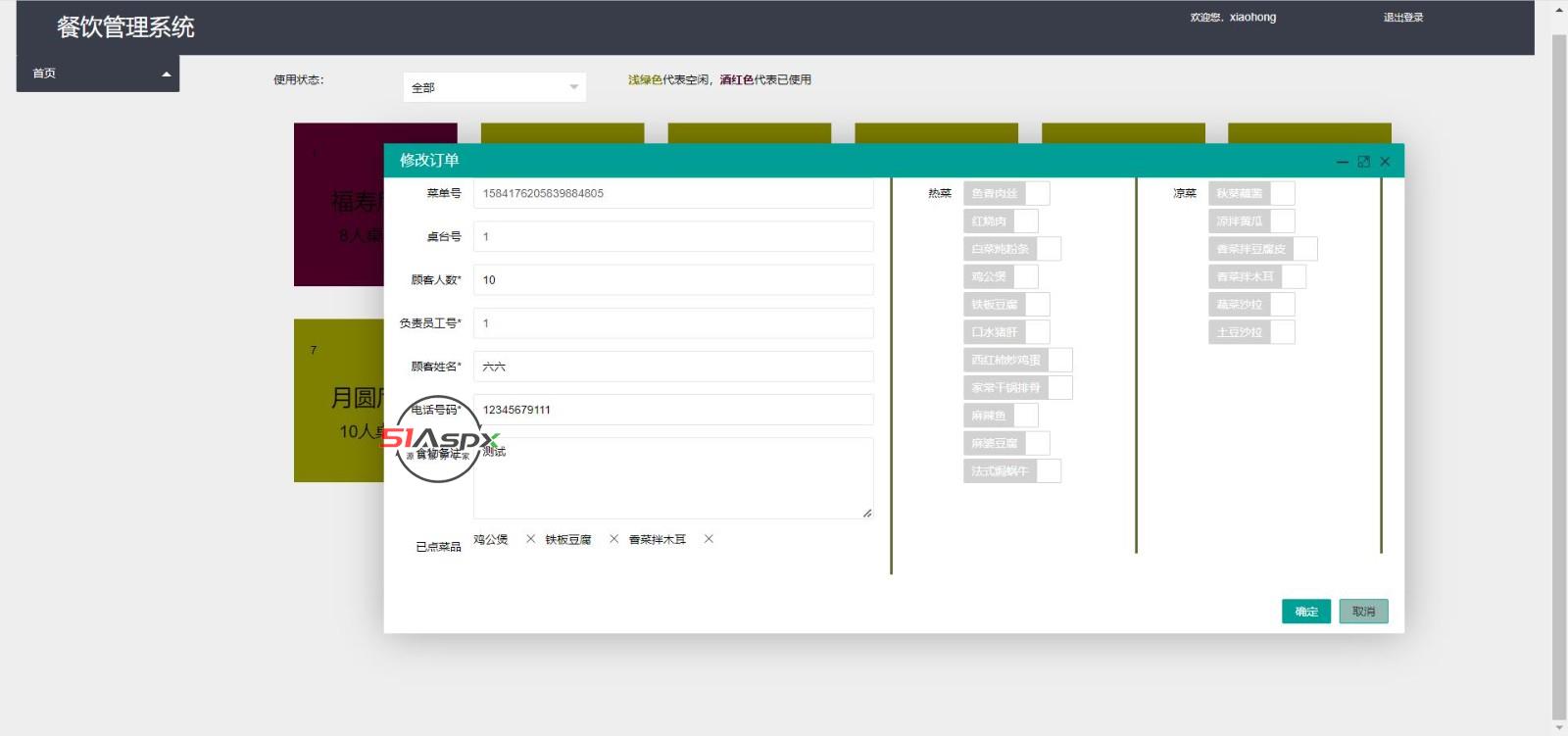Viewport: 1568px width, 736px height.
Task: Focus the 桌台号 input field
Action: [673, 236]
